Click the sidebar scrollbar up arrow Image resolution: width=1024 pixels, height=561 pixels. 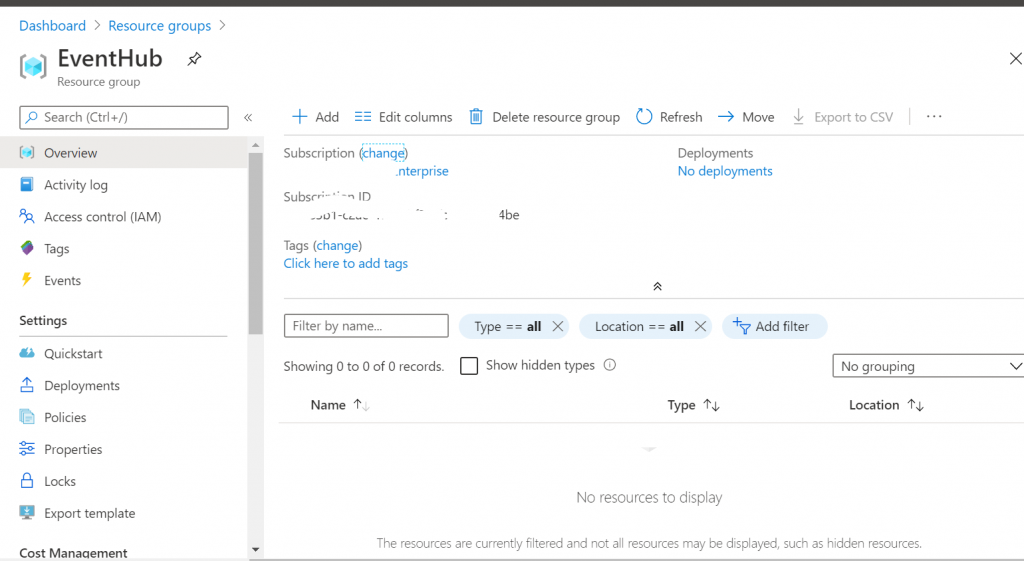(255, 145)
